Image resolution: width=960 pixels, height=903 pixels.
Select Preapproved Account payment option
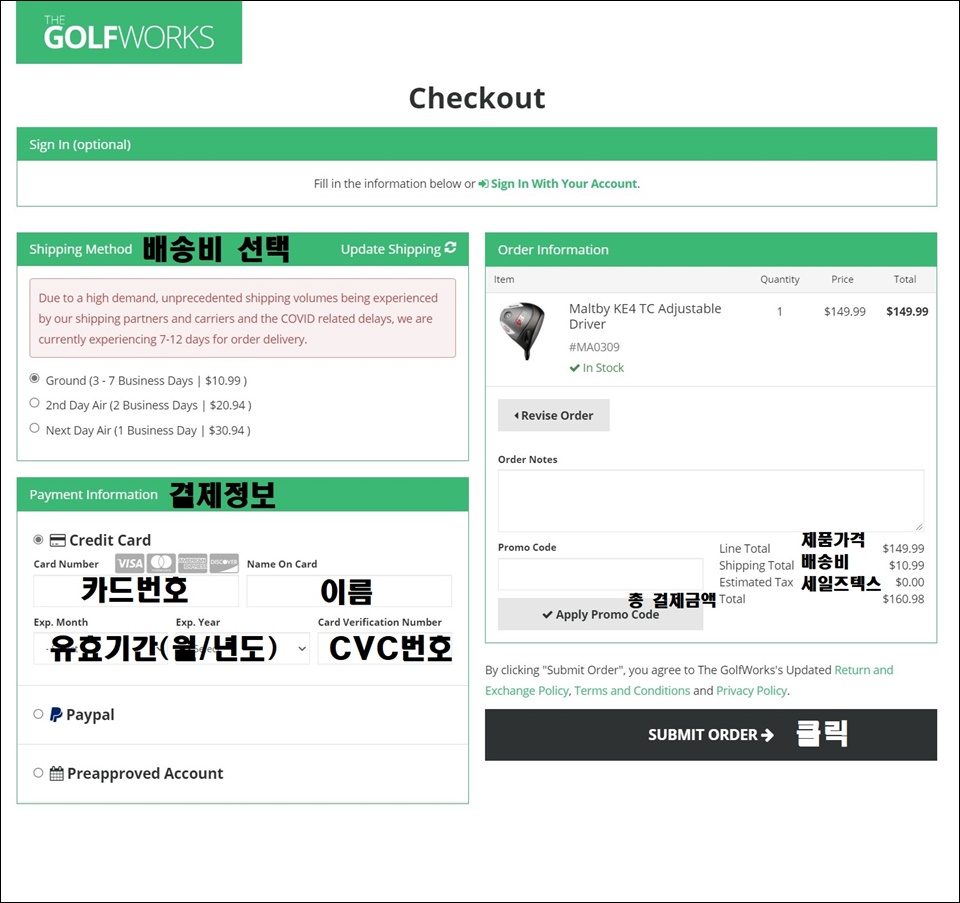tap(38, 773)
